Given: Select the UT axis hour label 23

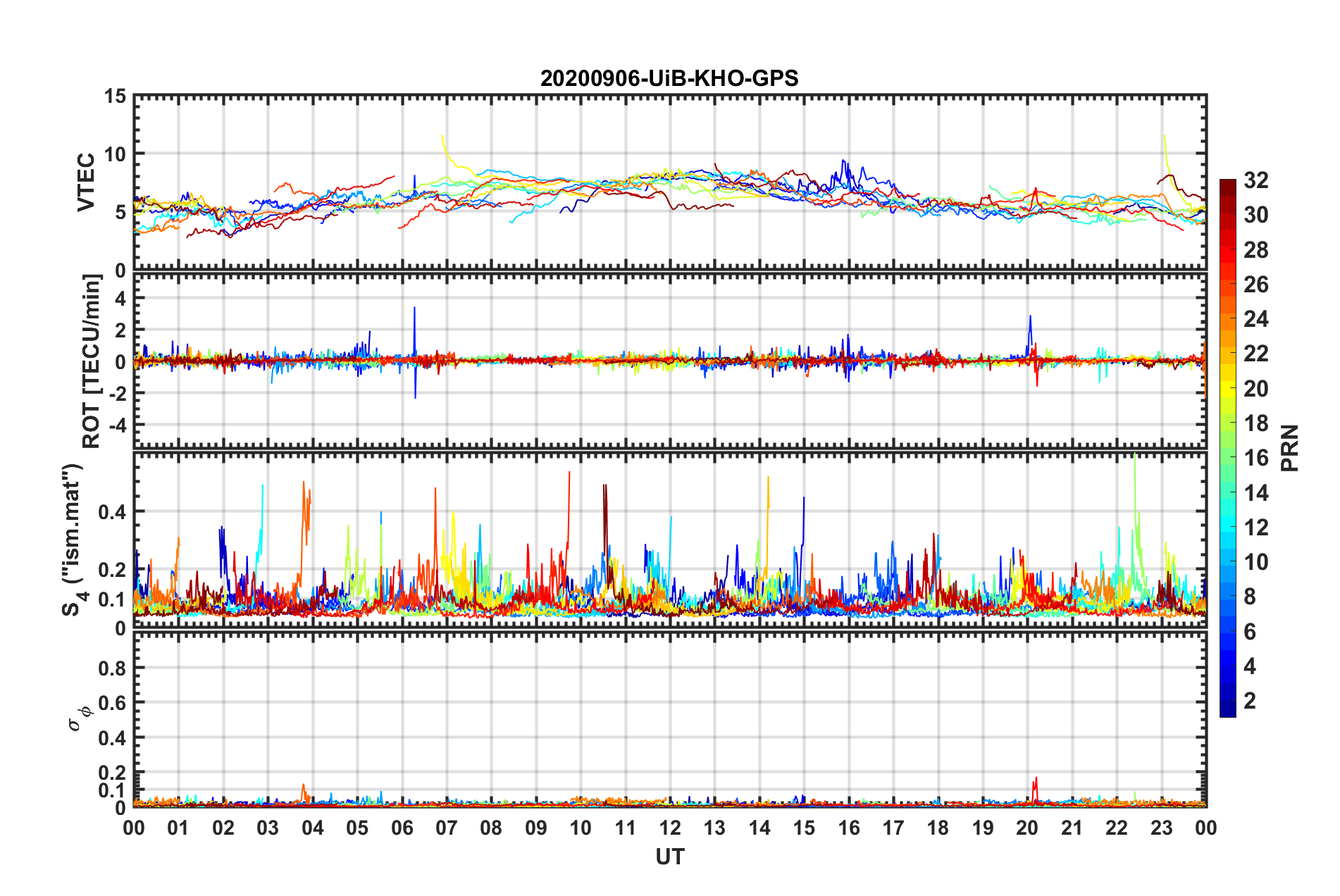Looking at the screenshot, I should point(1162,828).
